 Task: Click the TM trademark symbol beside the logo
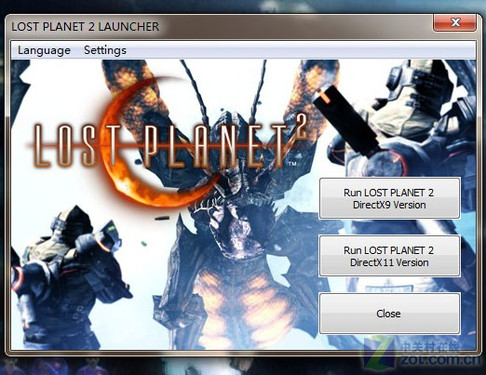click(292, 164)
